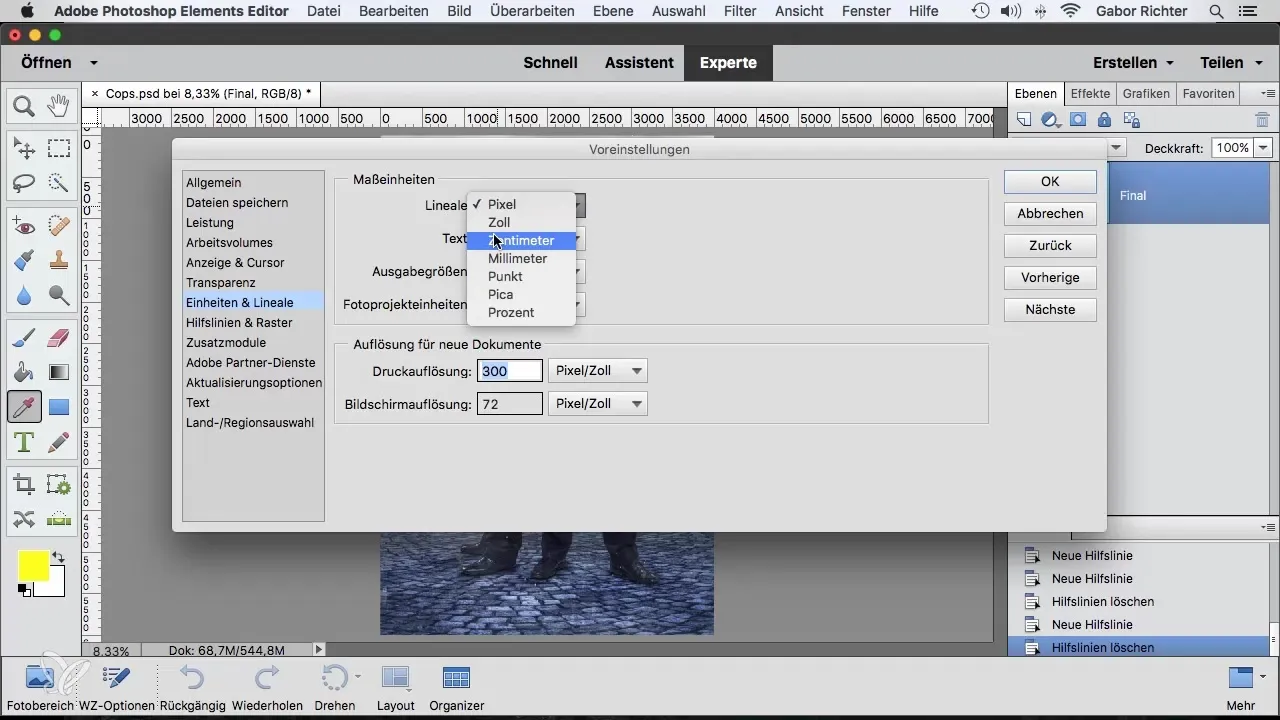Open Organizer from bottom bar
The image size is (1280, 720).
pos(457,689)
